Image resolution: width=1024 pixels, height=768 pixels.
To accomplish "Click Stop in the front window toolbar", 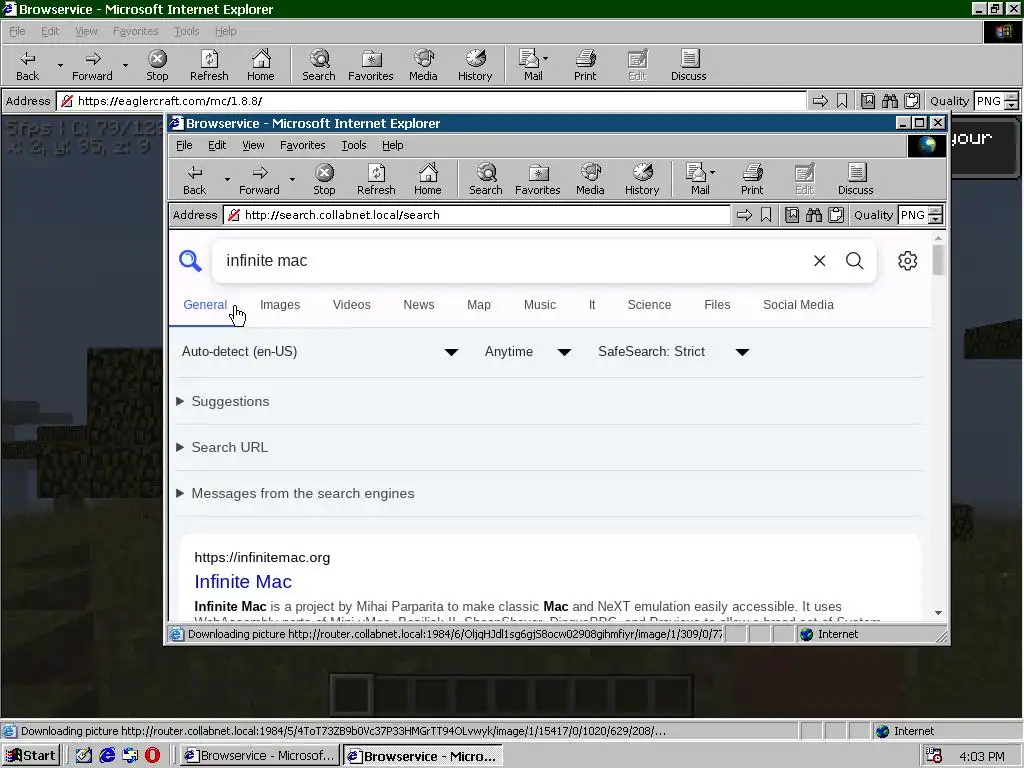I will [324, 180].
